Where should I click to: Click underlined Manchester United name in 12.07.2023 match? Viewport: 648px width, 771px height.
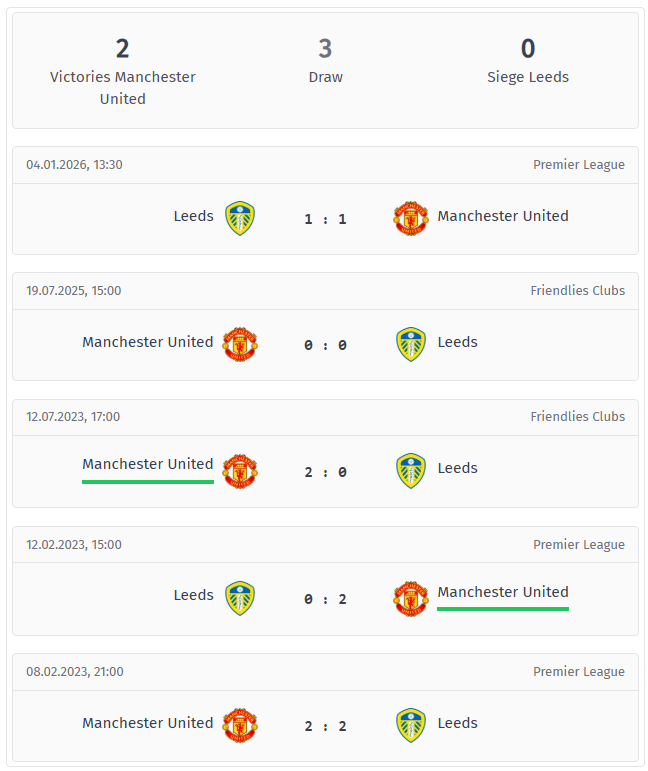pyautogui.click(x=147, y=464)
